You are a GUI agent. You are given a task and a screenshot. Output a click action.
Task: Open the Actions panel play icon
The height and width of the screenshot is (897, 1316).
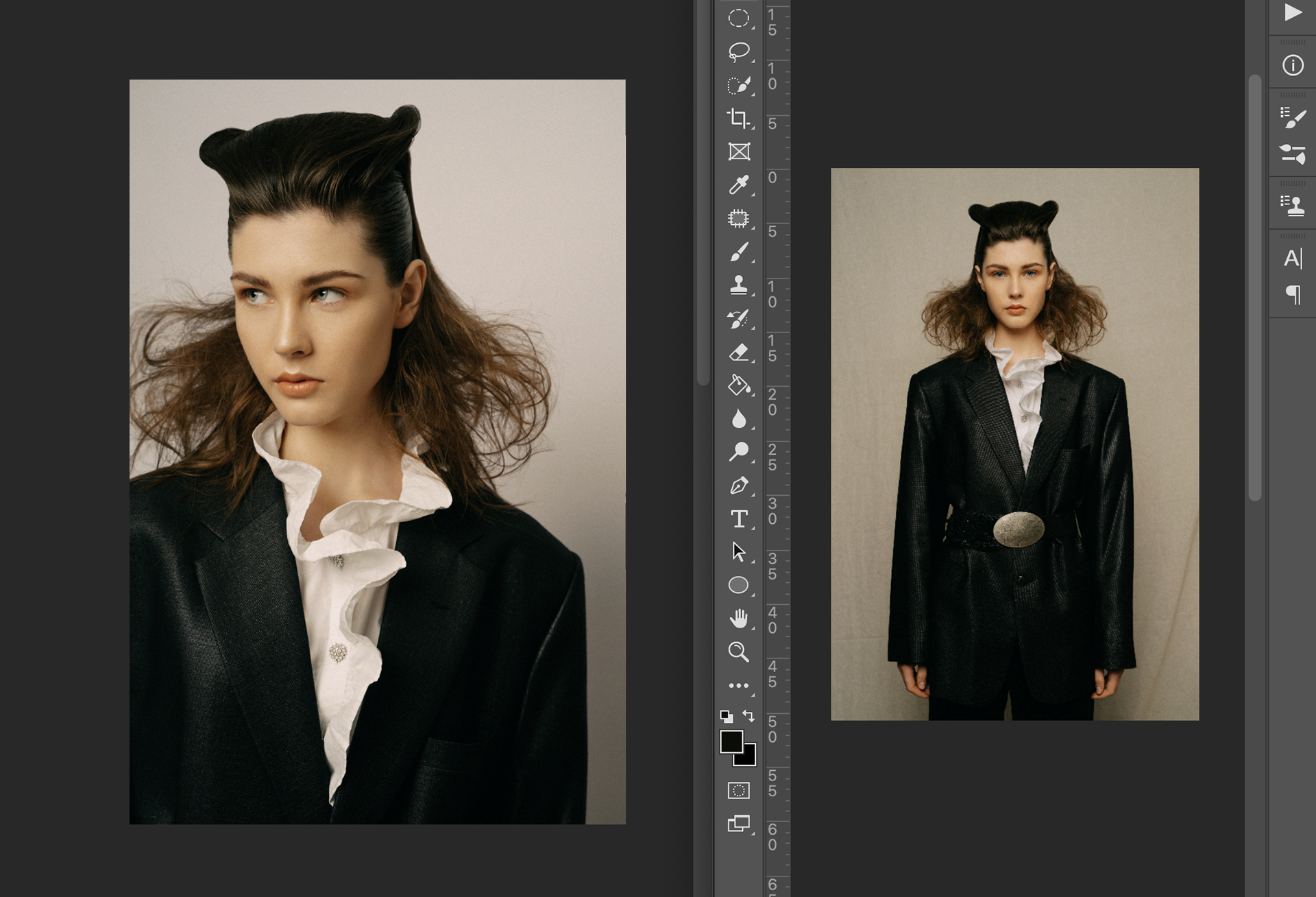coord(1293,12)
